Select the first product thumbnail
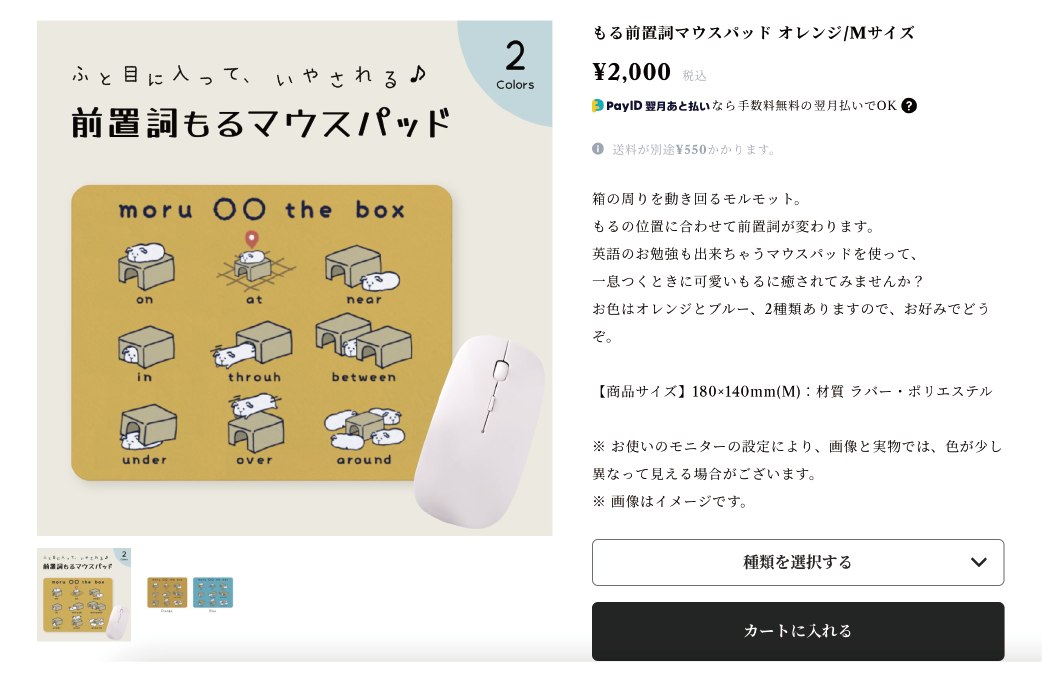 (x=84, y=594)
